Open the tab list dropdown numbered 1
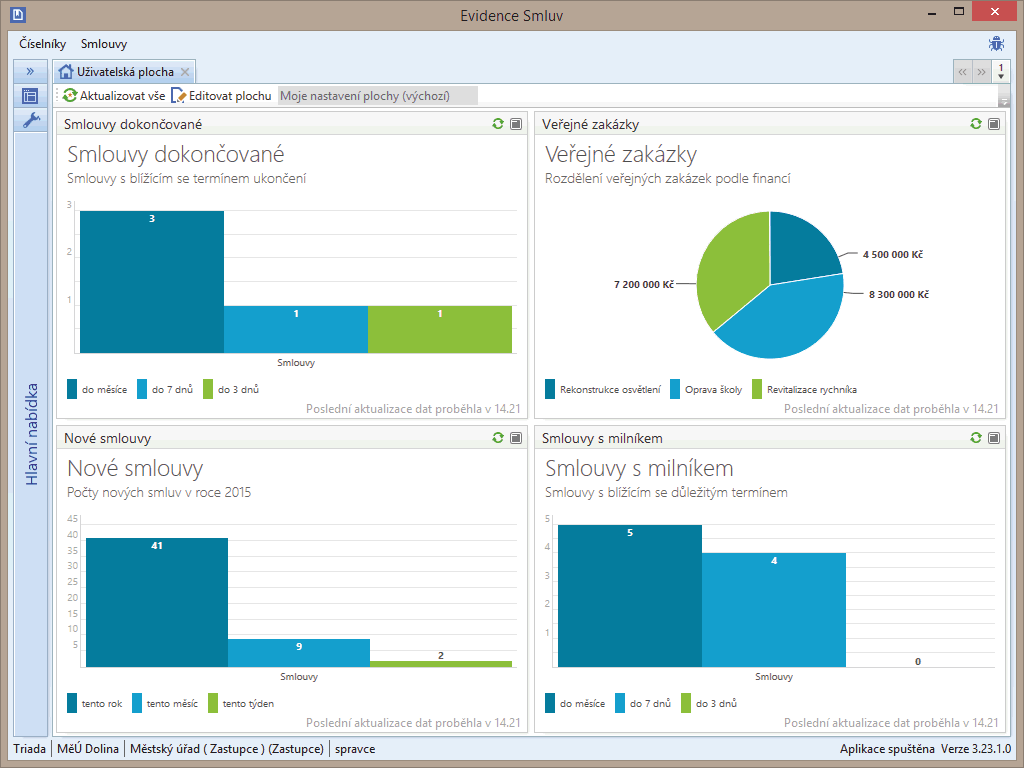 tap(1001, 71)
